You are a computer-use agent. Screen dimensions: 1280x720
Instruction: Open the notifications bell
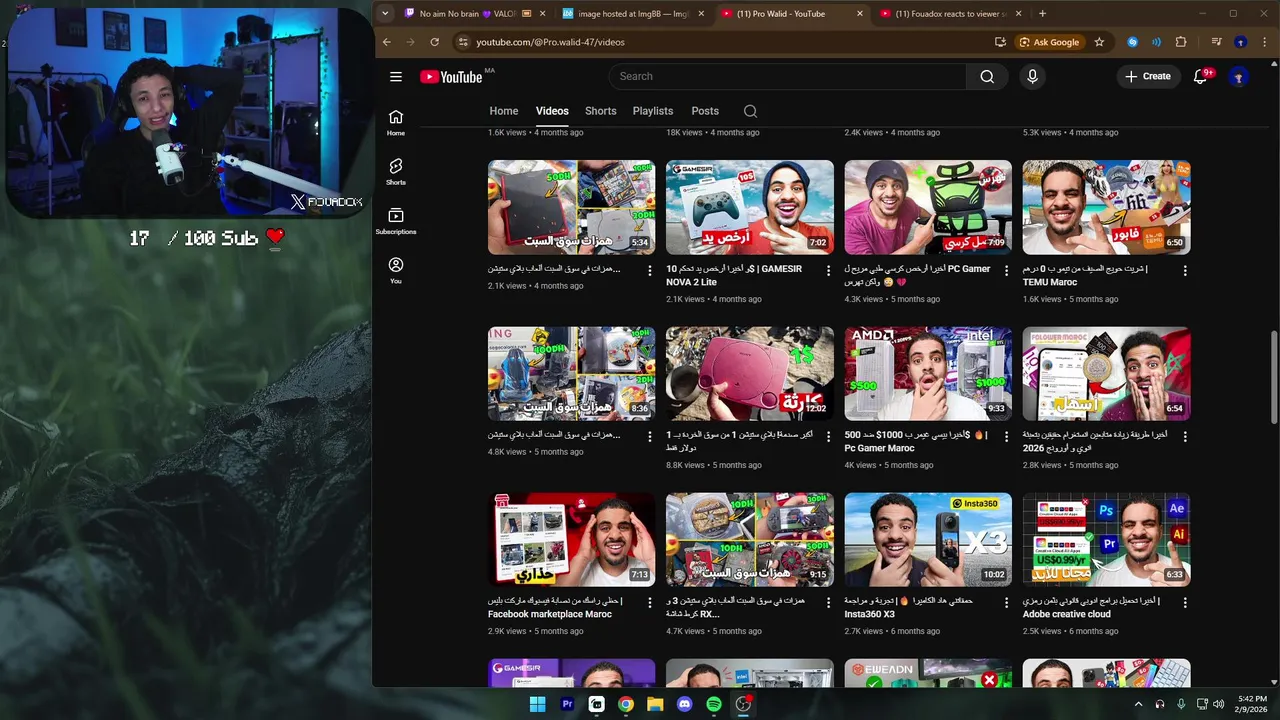point(1201,77)
